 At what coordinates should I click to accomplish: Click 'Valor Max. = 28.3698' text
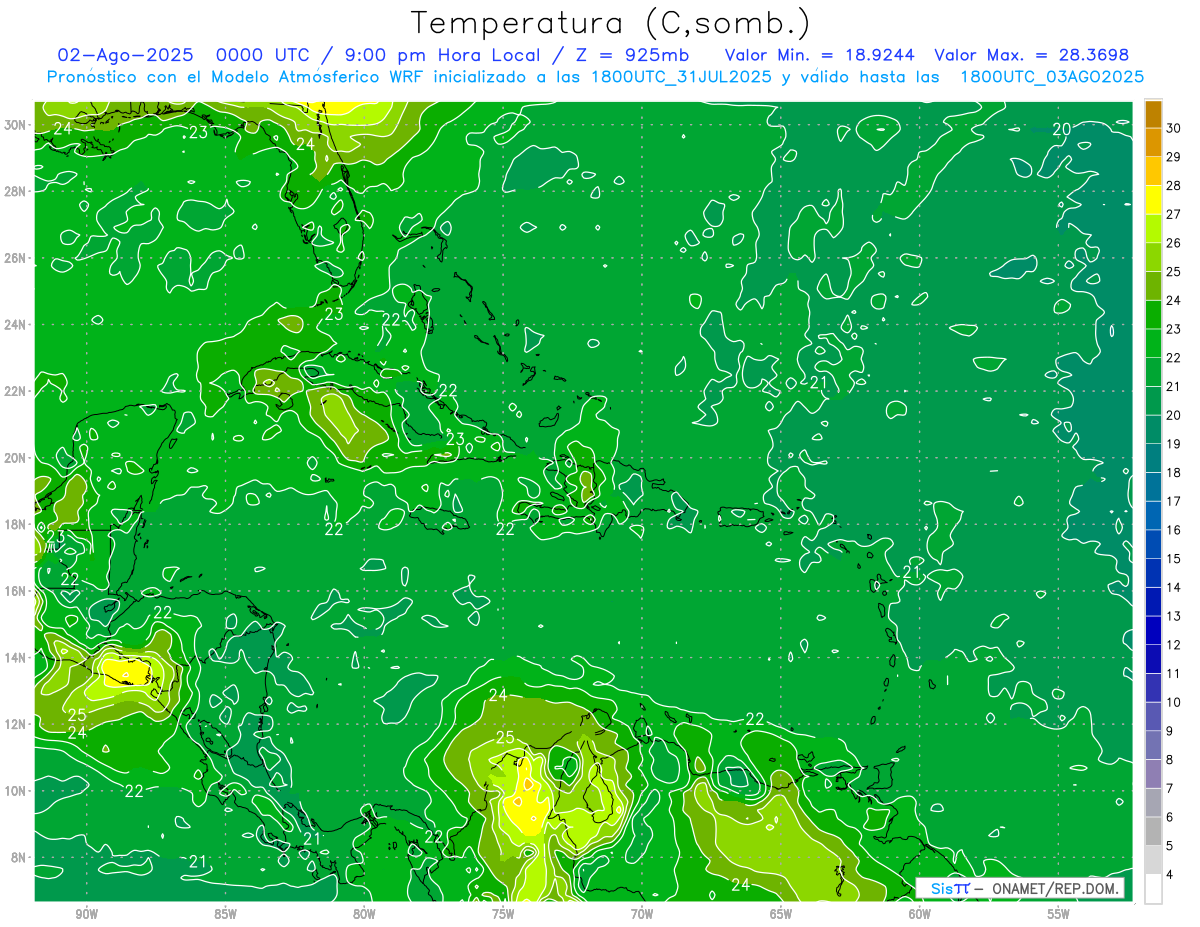[1032, 55]
